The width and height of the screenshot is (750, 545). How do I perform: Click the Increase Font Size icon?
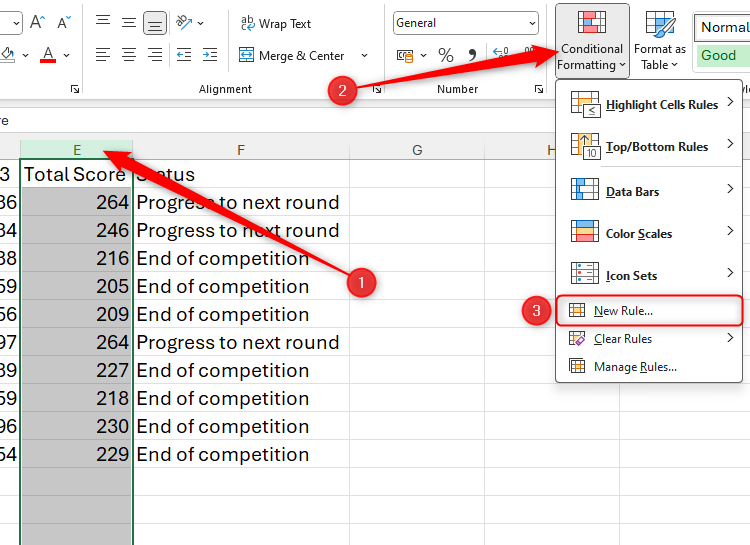pos(37,22)
